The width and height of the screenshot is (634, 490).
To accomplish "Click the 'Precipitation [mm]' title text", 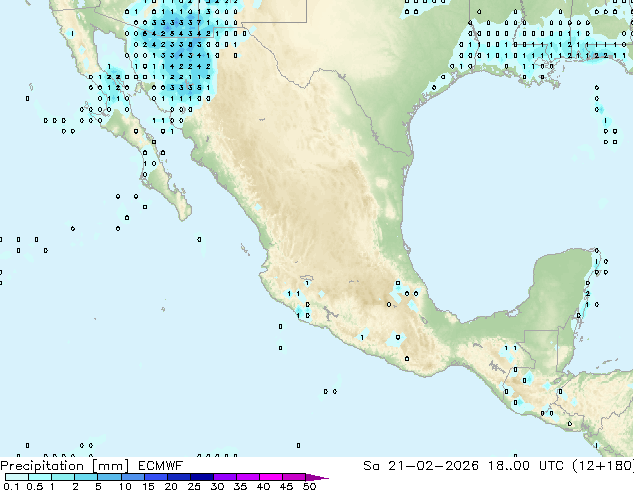I will click(65, 466).
